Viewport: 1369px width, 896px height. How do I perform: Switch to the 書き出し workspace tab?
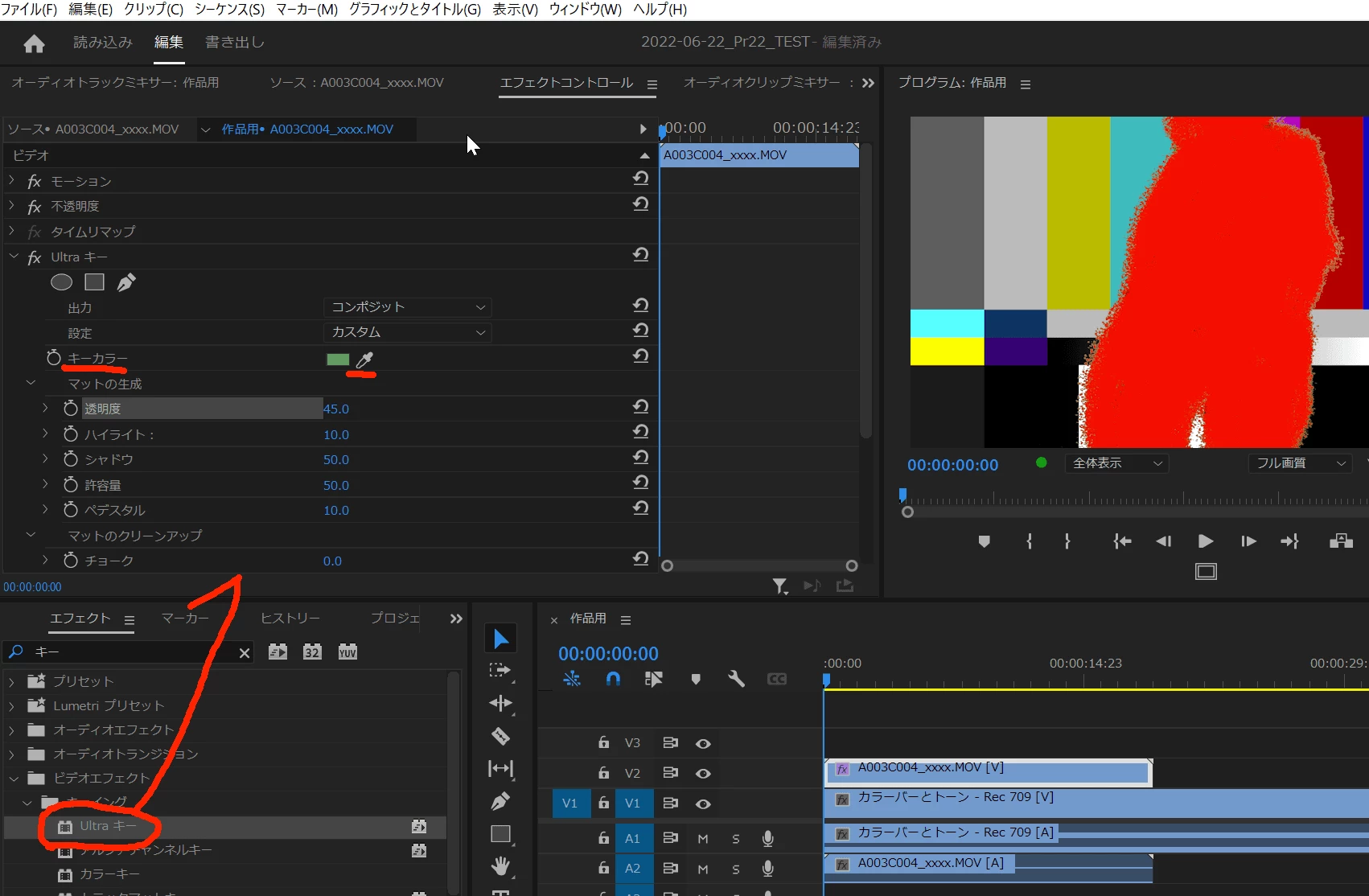pos(235,43)
